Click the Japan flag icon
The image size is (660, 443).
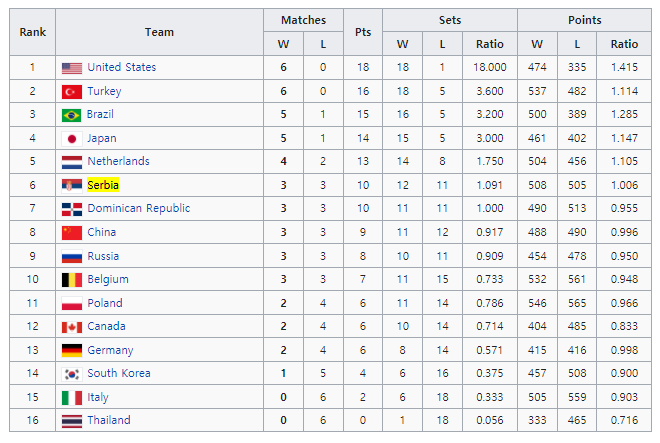pyautogui.click(x=72, y=139)
